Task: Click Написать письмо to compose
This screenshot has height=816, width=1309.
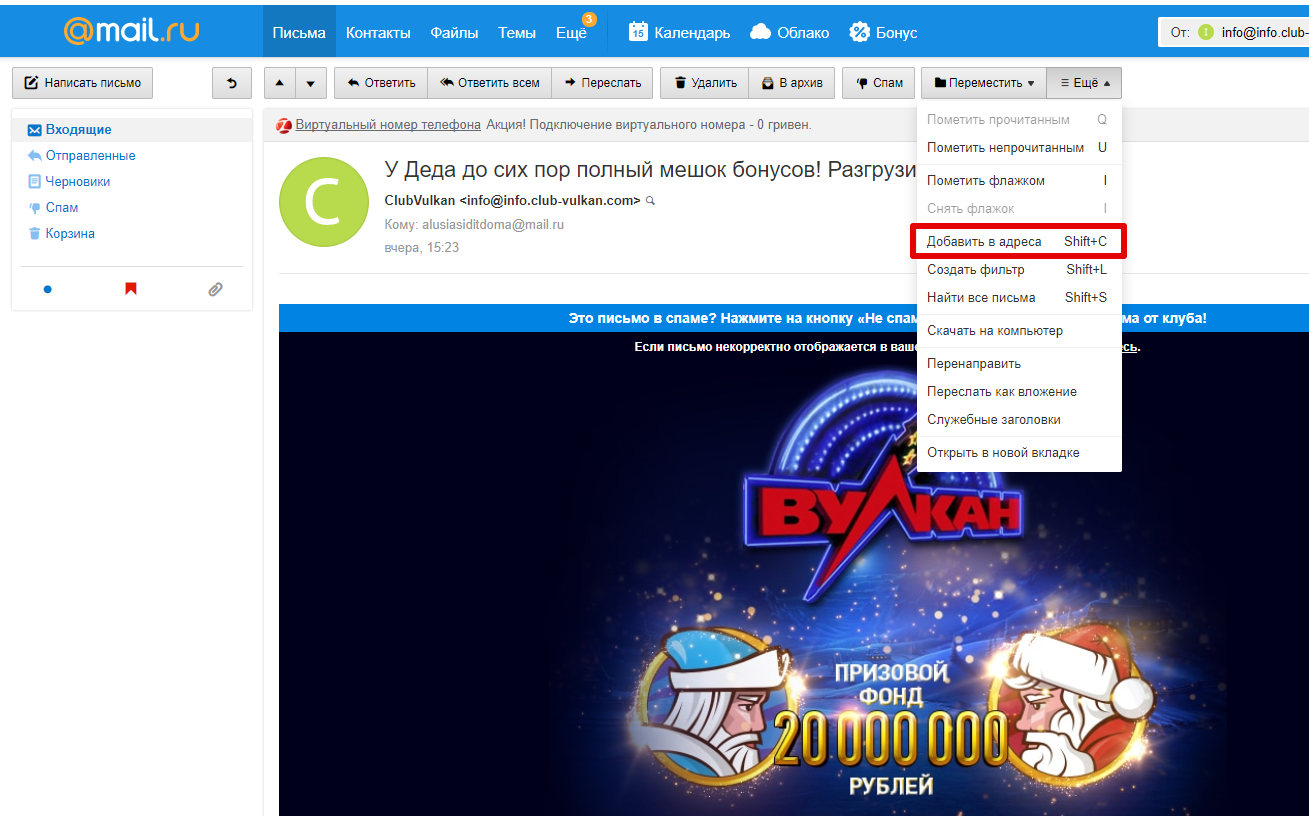Action: (82, 83)
